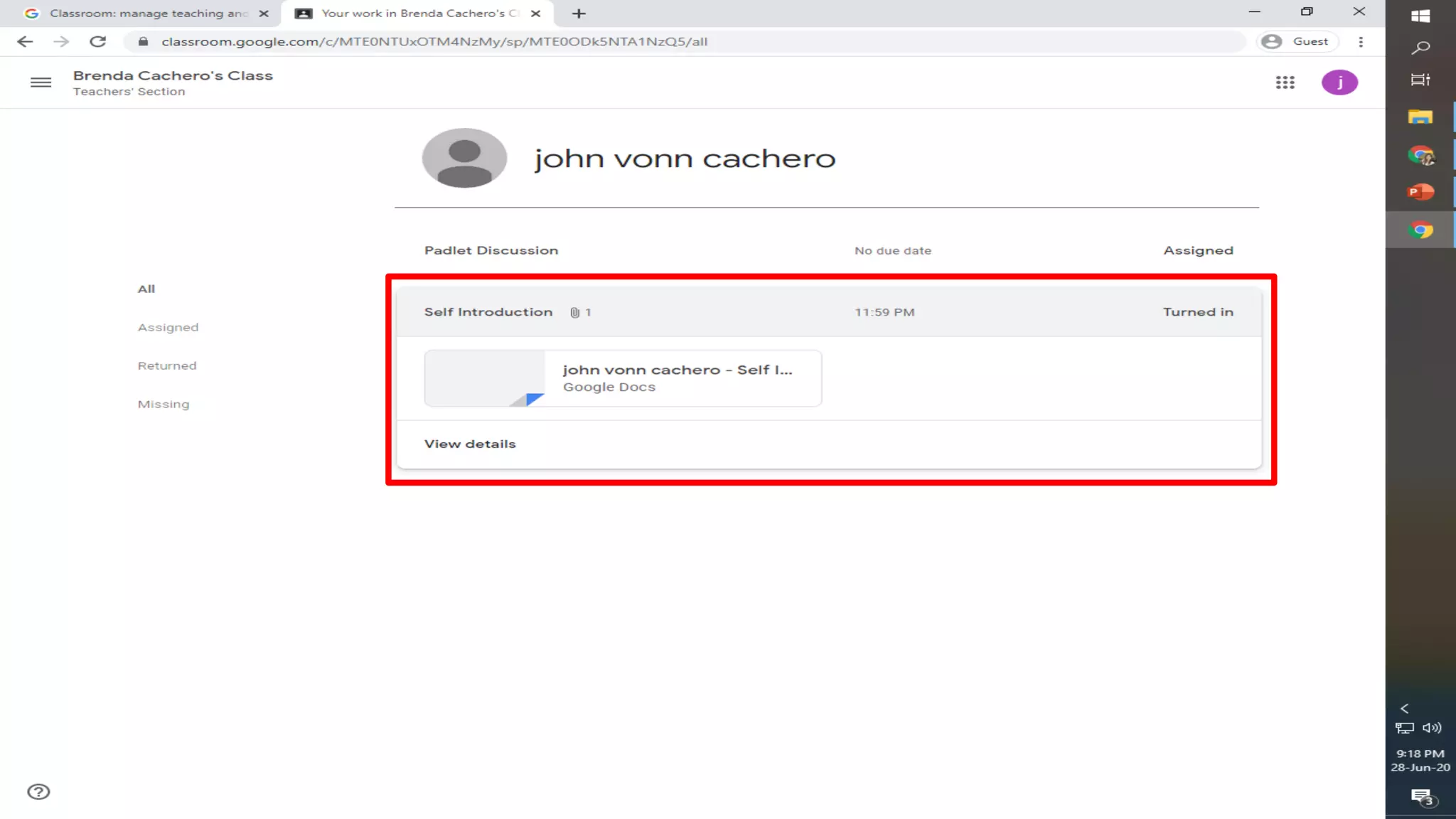This screenshot has height=819, width=1456.
Task: Click the attachment paperclip icon
Action: [x=574, y=312]
